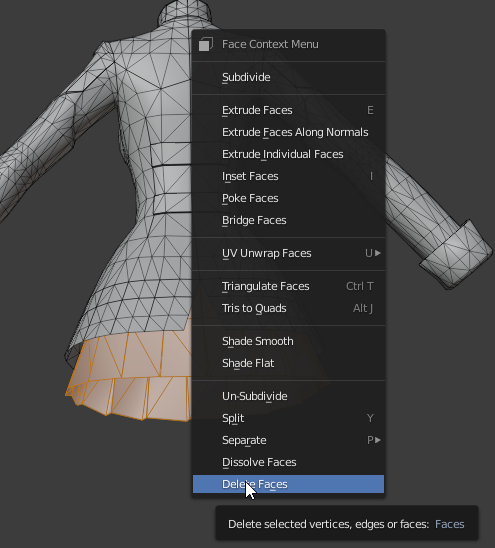
Task: Choose Tris to Quads
Action: click(288, 309)
